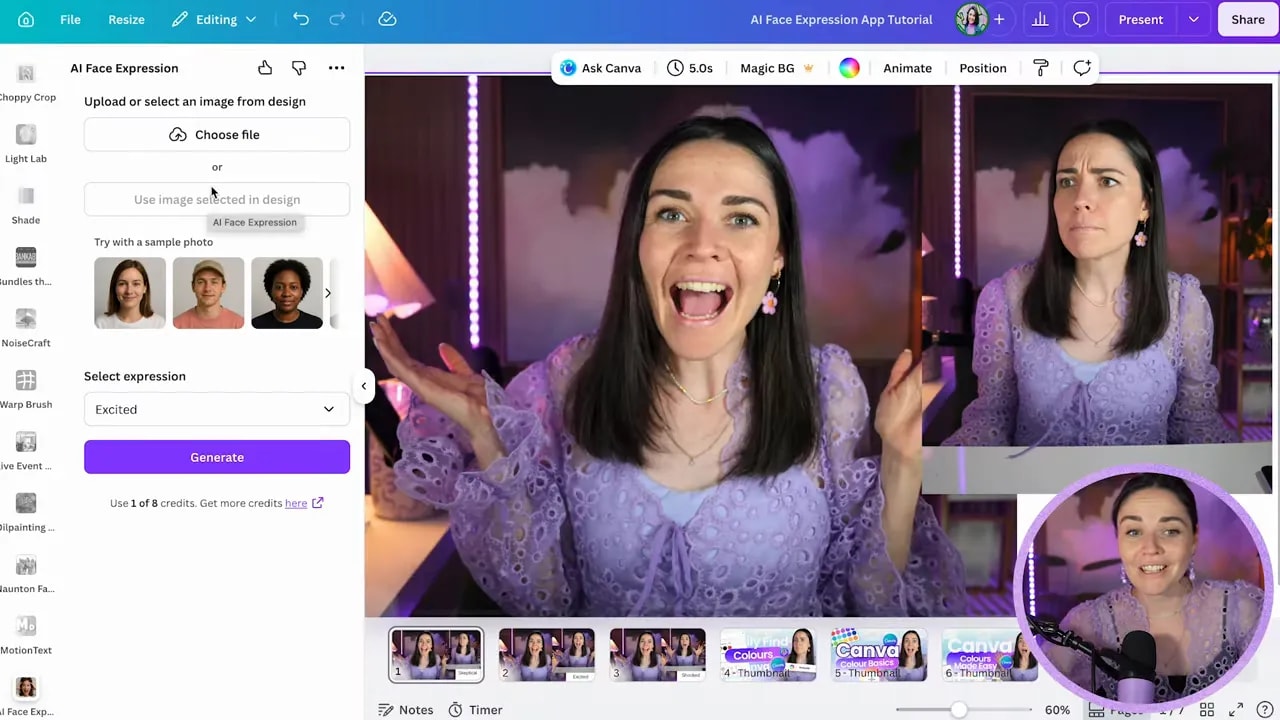
Task: Open the AI Face Expression sidebar app
Action: click(x=26, y=697)
